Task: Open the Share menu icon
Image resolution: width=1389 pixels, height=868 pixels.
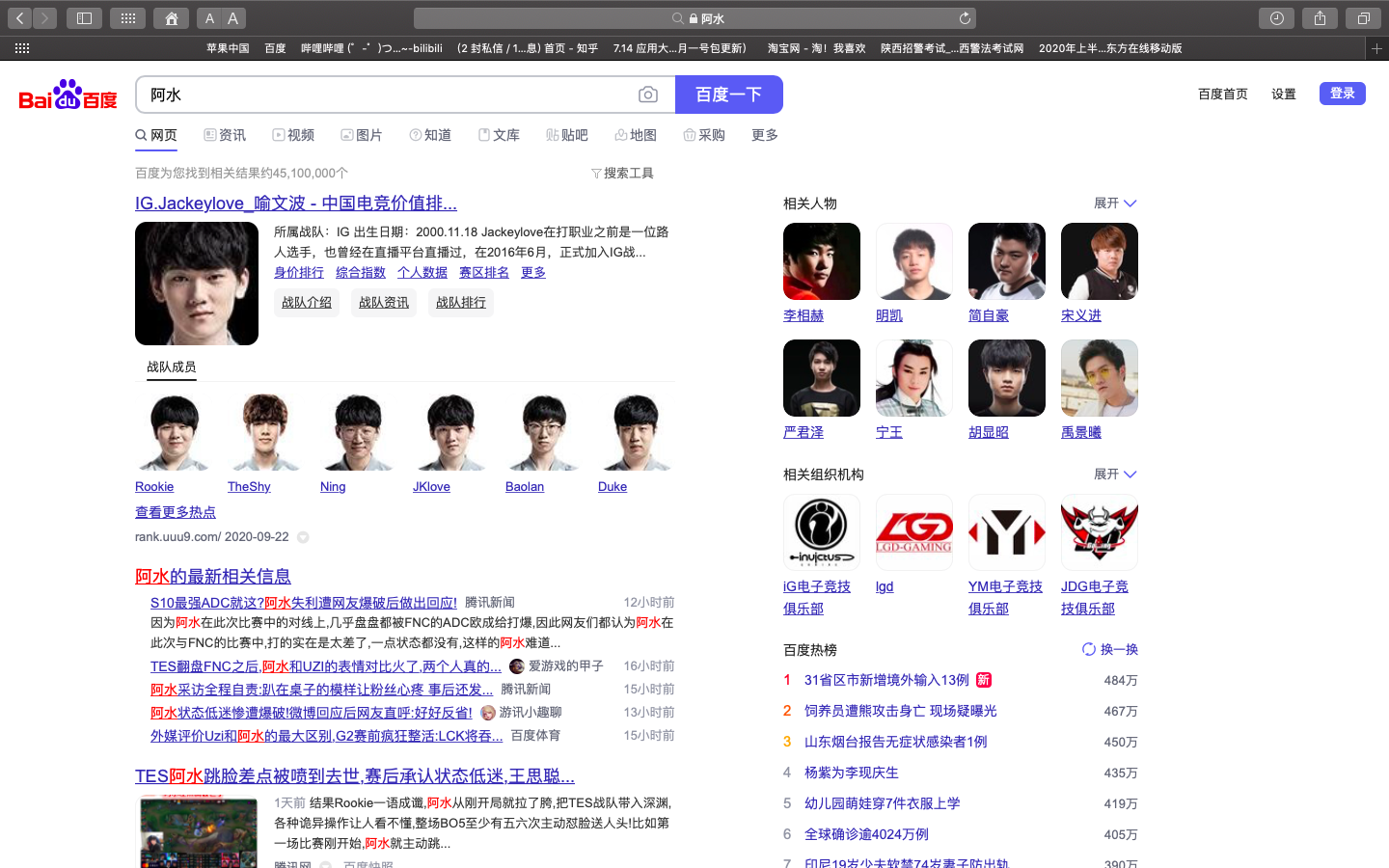Action: (x=1320, y=18)
